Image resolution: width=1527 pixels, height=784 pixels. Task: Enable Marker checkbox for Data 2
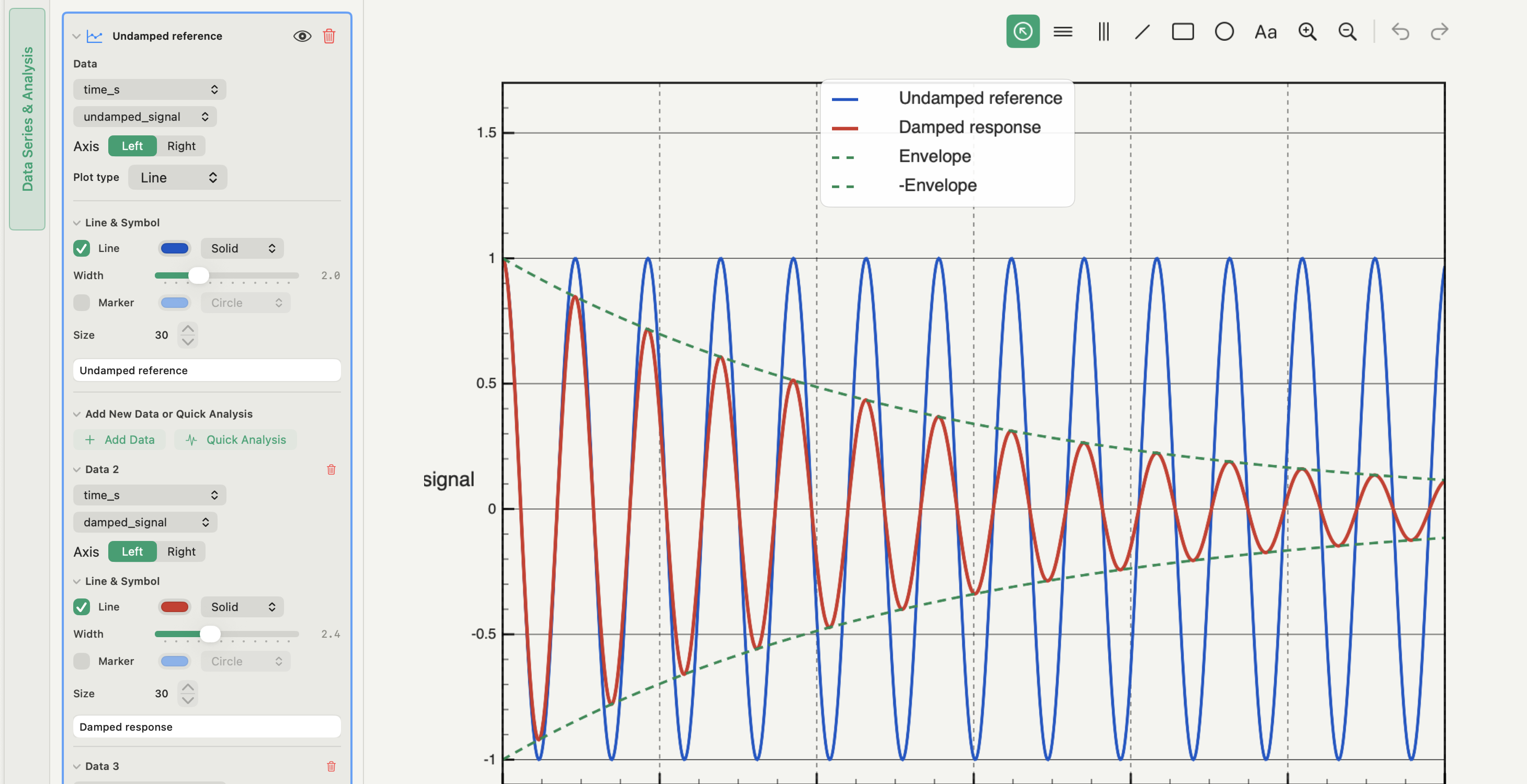pos(82,661)
